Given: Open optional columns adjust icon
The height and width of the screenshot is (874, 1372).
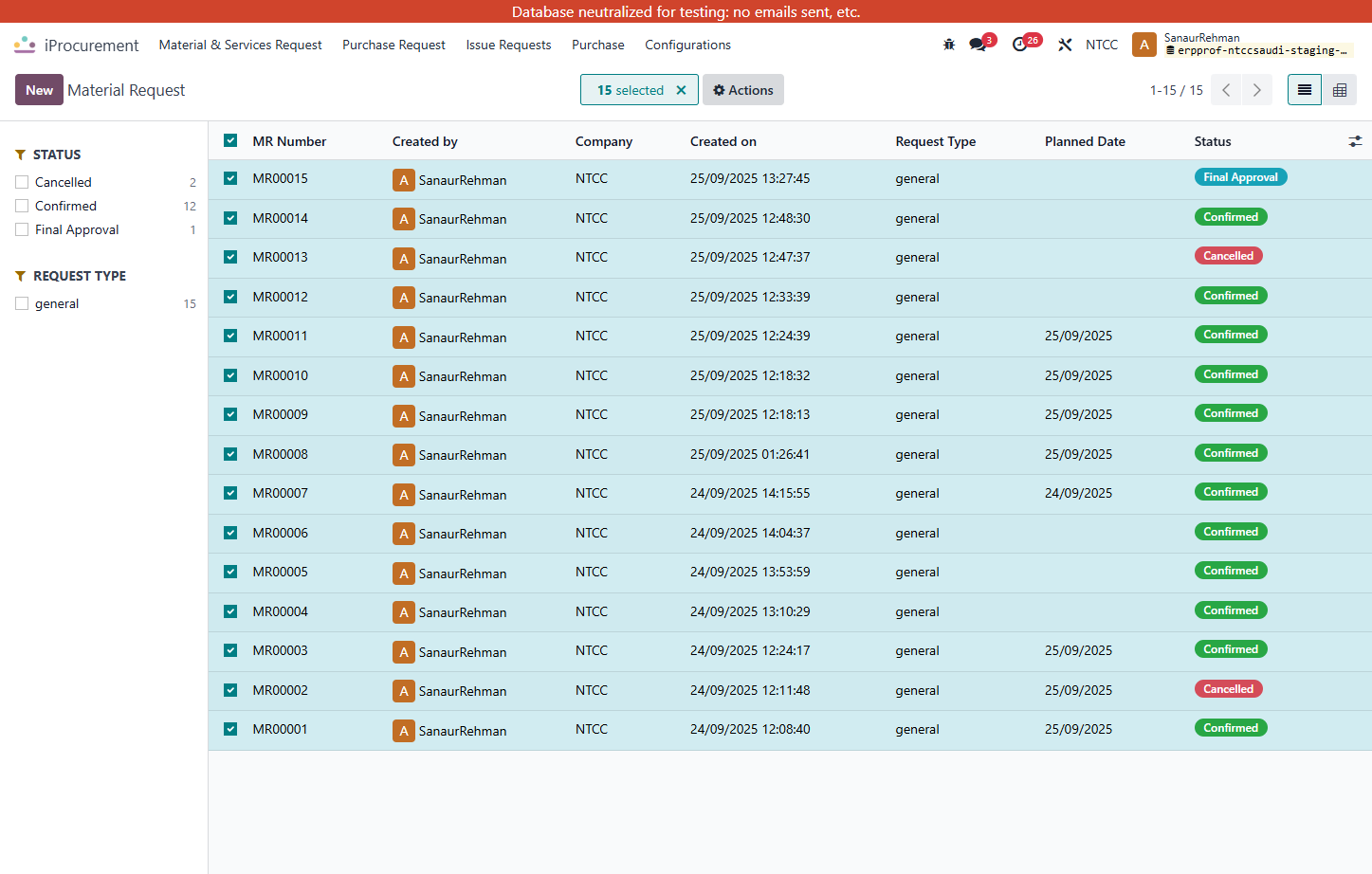Looking at the screenshot, I should point(1355,141).
